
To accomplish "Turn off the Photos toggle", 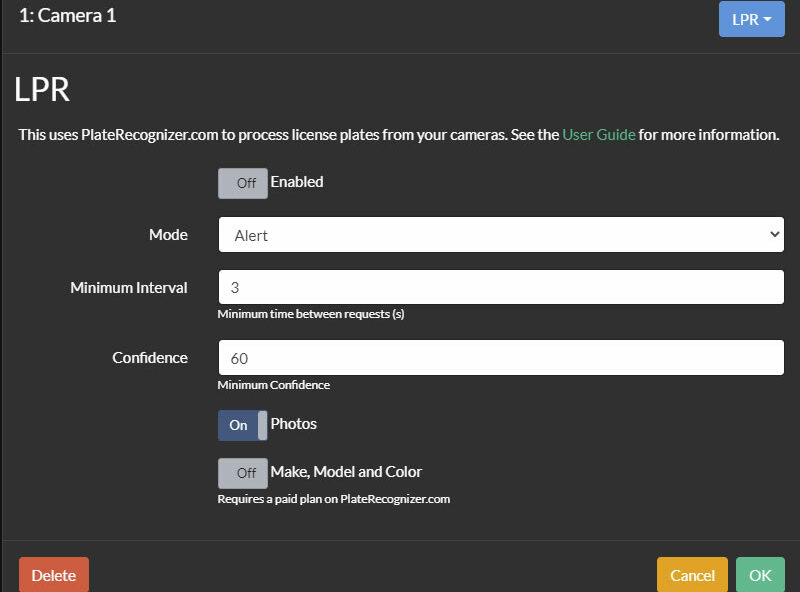I will pos(243,426).
